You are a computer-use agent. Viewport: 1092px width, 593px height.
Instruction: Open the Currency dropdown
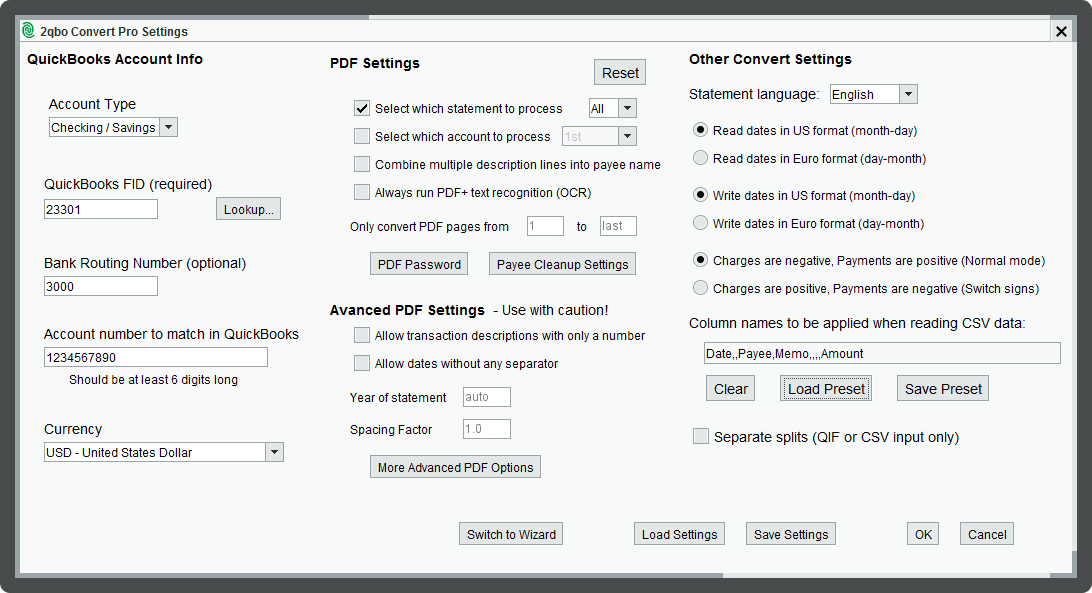coord(274,452)
